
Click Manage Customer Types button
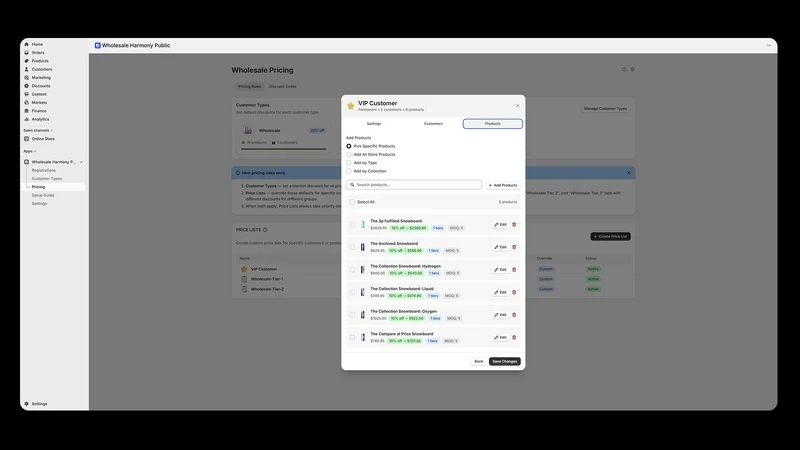[x=606, y=109]
